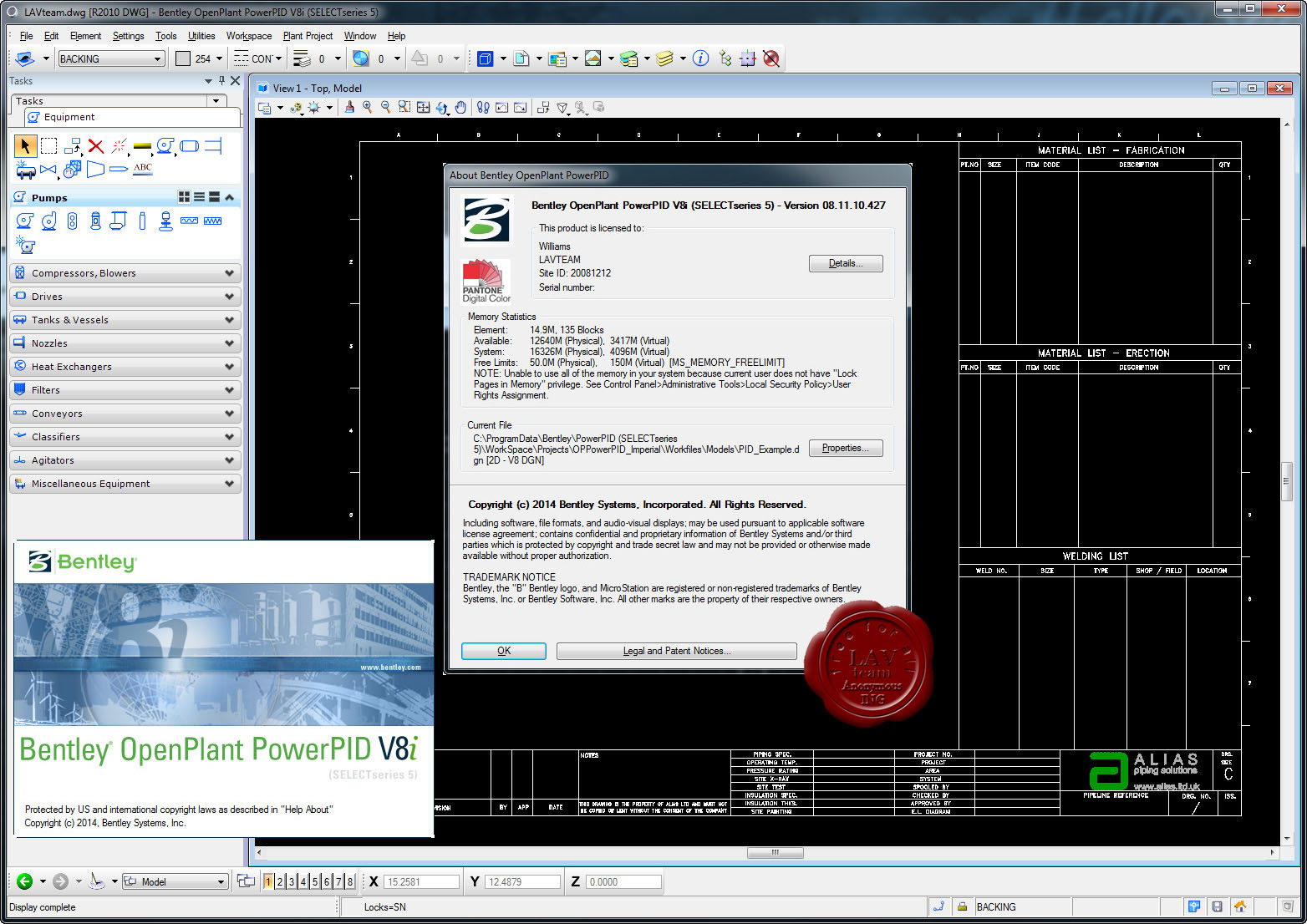Switch Pumps panel to panel layout
Image resolution: width=1307 pixels, height=924 pixels.
click(x=214, y=197)
